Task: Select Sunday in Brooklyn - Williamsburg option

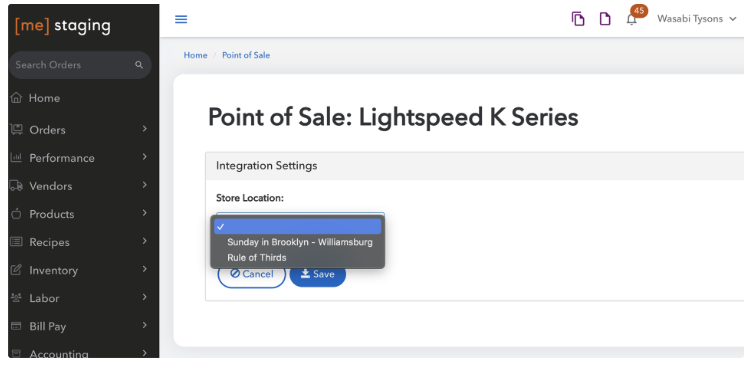Action: [x=300, y=242]
